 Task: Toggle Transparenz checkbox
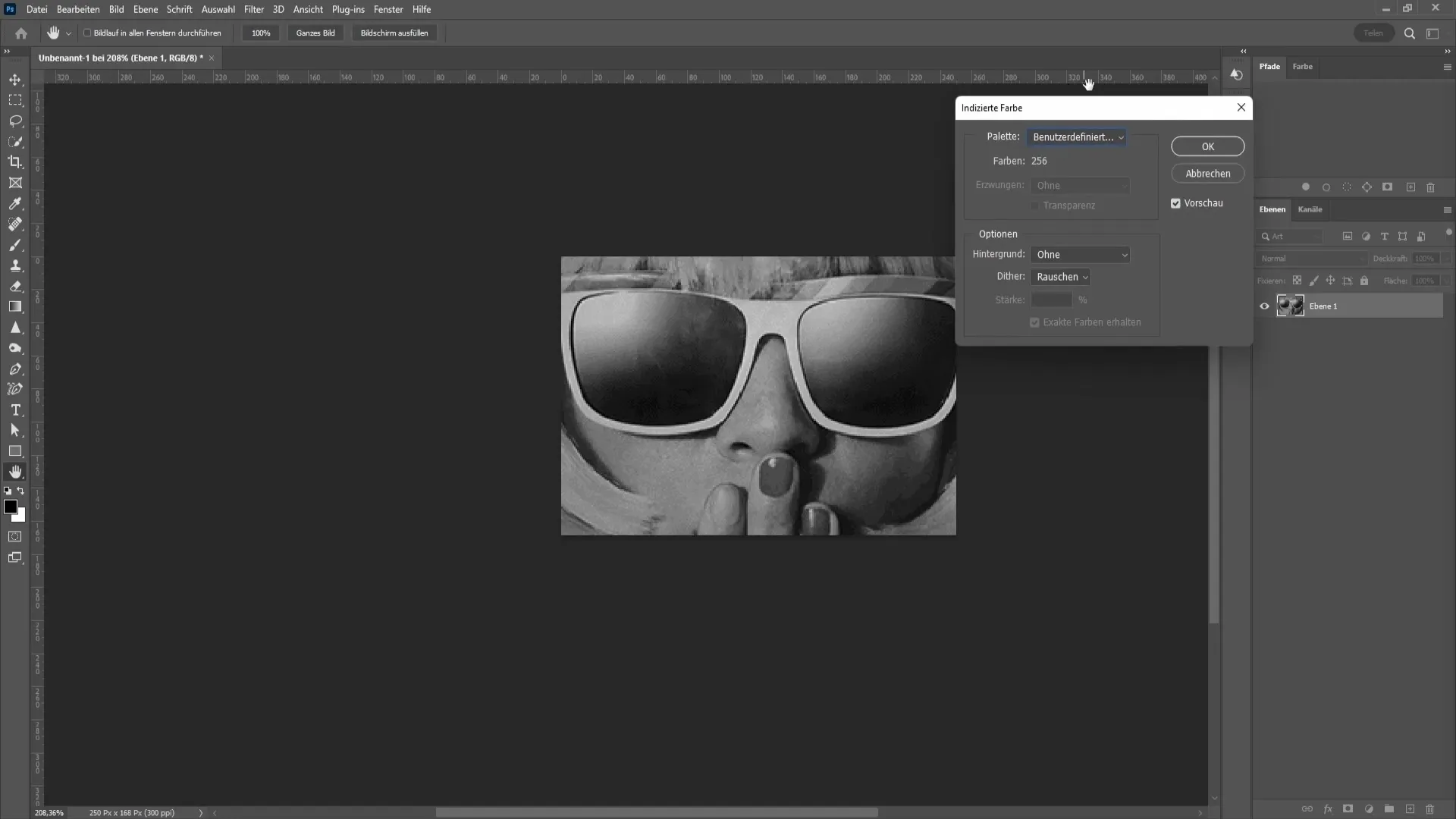[x=1034, y=206]
